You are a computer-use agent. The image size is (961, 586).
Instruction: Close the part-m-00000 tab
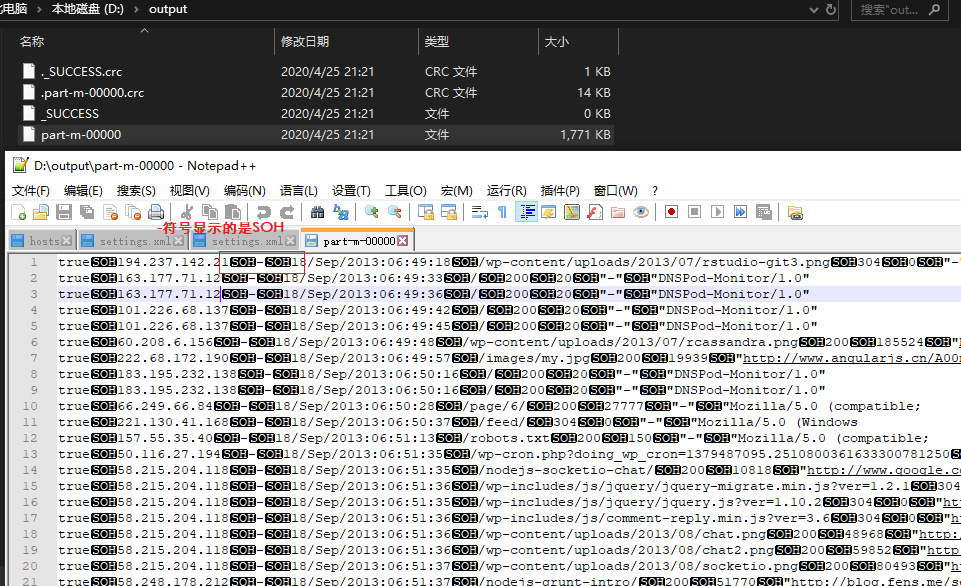[x=403, y=241]
